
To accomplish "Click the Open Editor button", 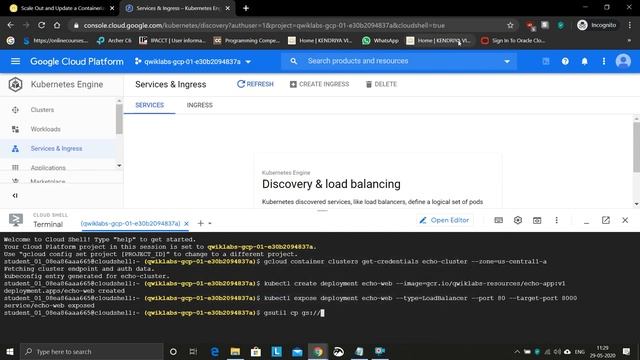I will point(444,220).
